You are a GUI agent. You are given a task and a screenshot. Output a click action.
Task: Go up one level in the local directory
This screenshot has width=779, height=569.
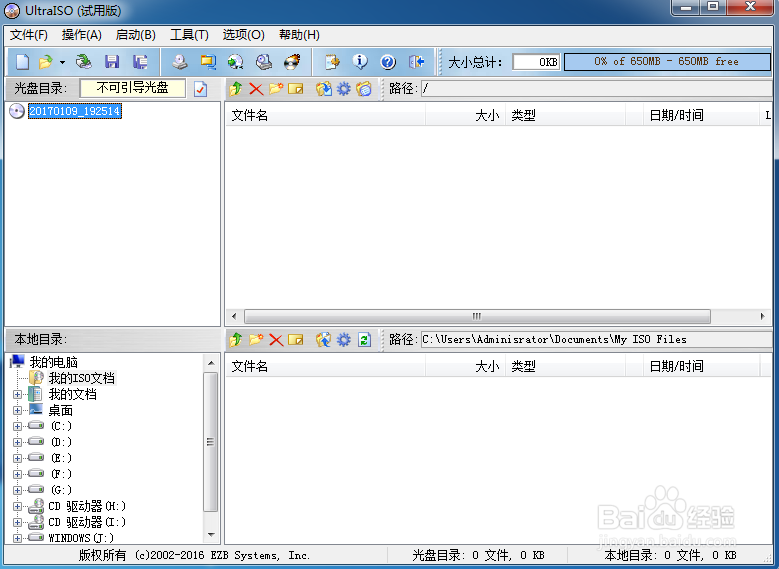(x=236, y=340)
